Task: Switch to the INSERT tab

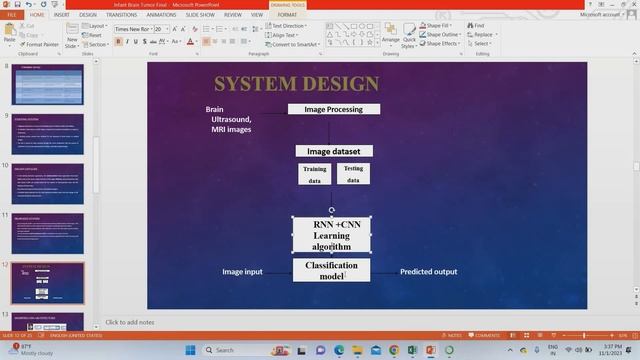Action: (x=62, y=15)
